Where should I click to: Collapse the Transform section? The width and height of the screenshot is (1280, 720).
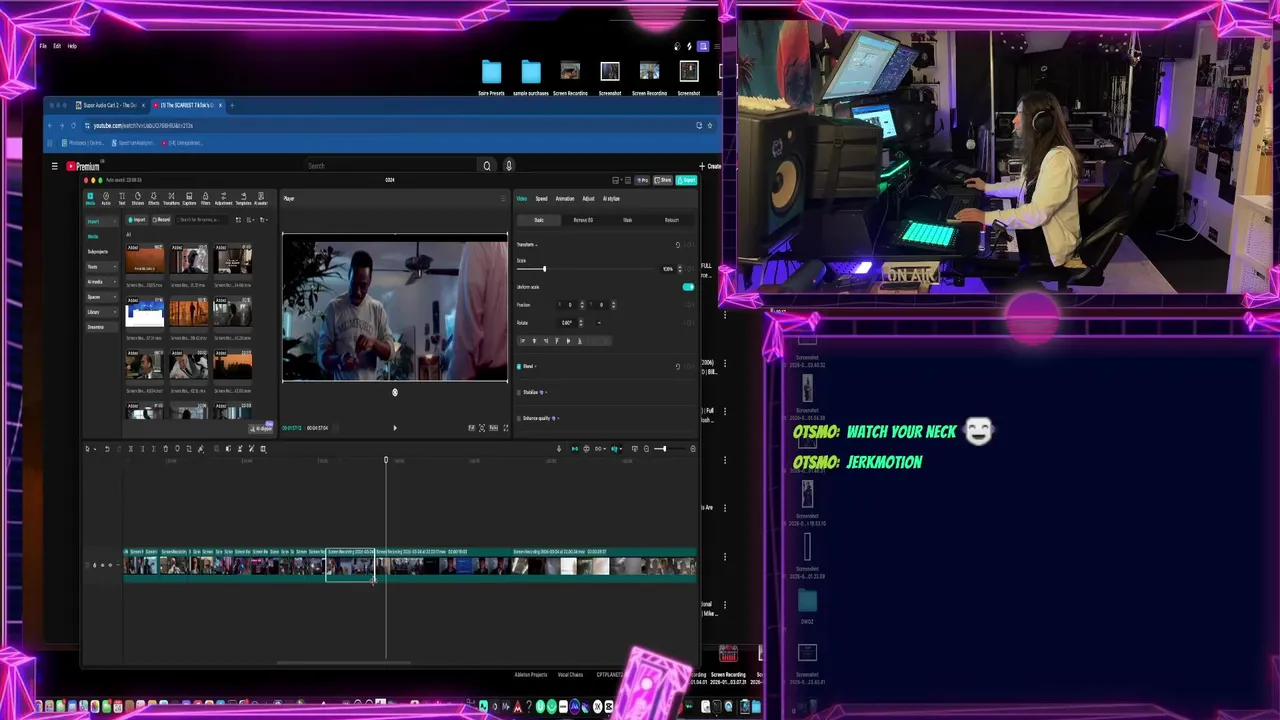tap(537, 245)
